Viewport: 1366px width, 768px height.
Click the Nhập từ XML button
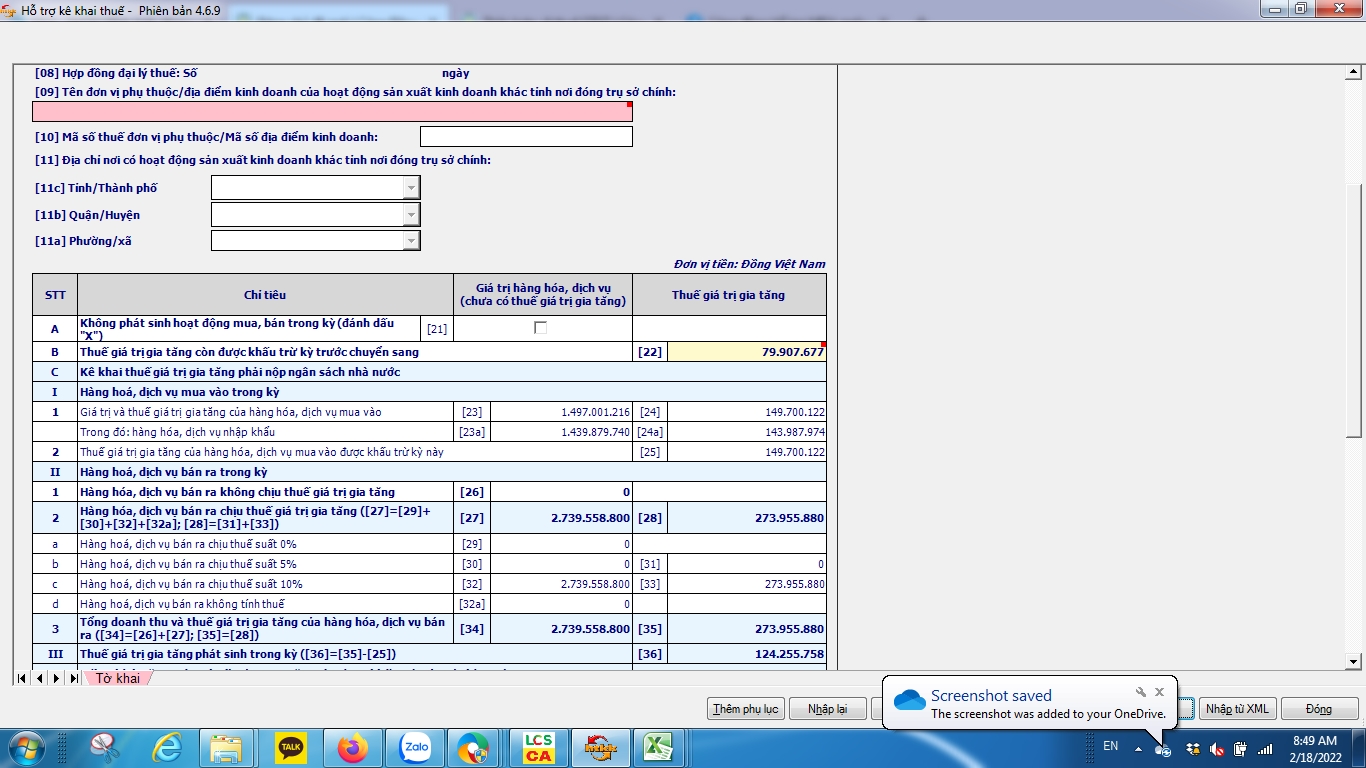pyautogui.click(x=1237, y=709)
